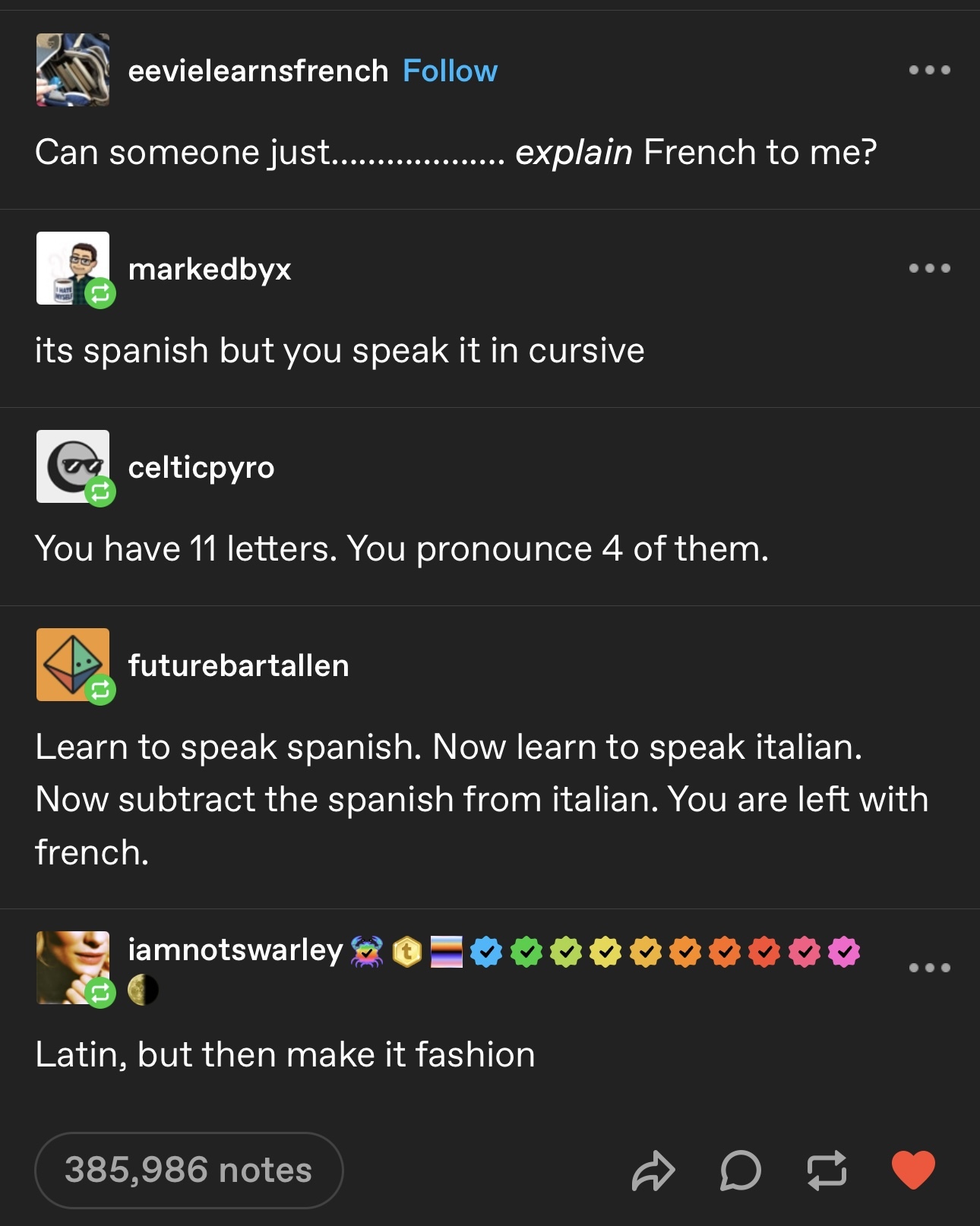The height and width of the screenshot is (1226, 980).
Task: Open replies via speech bubble icon
Action: point(741,1171)
